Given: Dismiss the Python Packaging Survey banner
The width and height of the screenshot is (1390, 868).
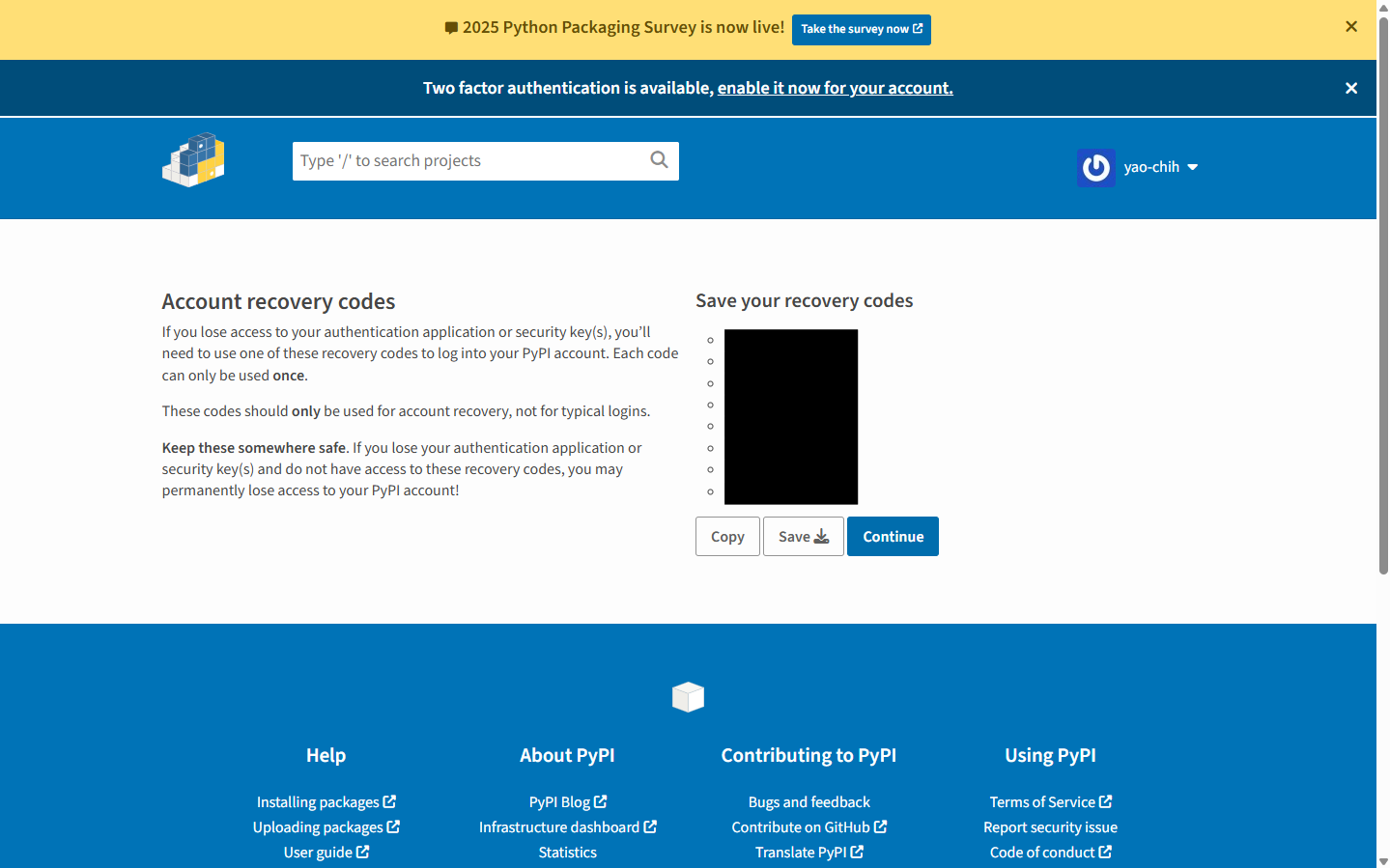Looking at the screenshot, I should [1351, 27].
